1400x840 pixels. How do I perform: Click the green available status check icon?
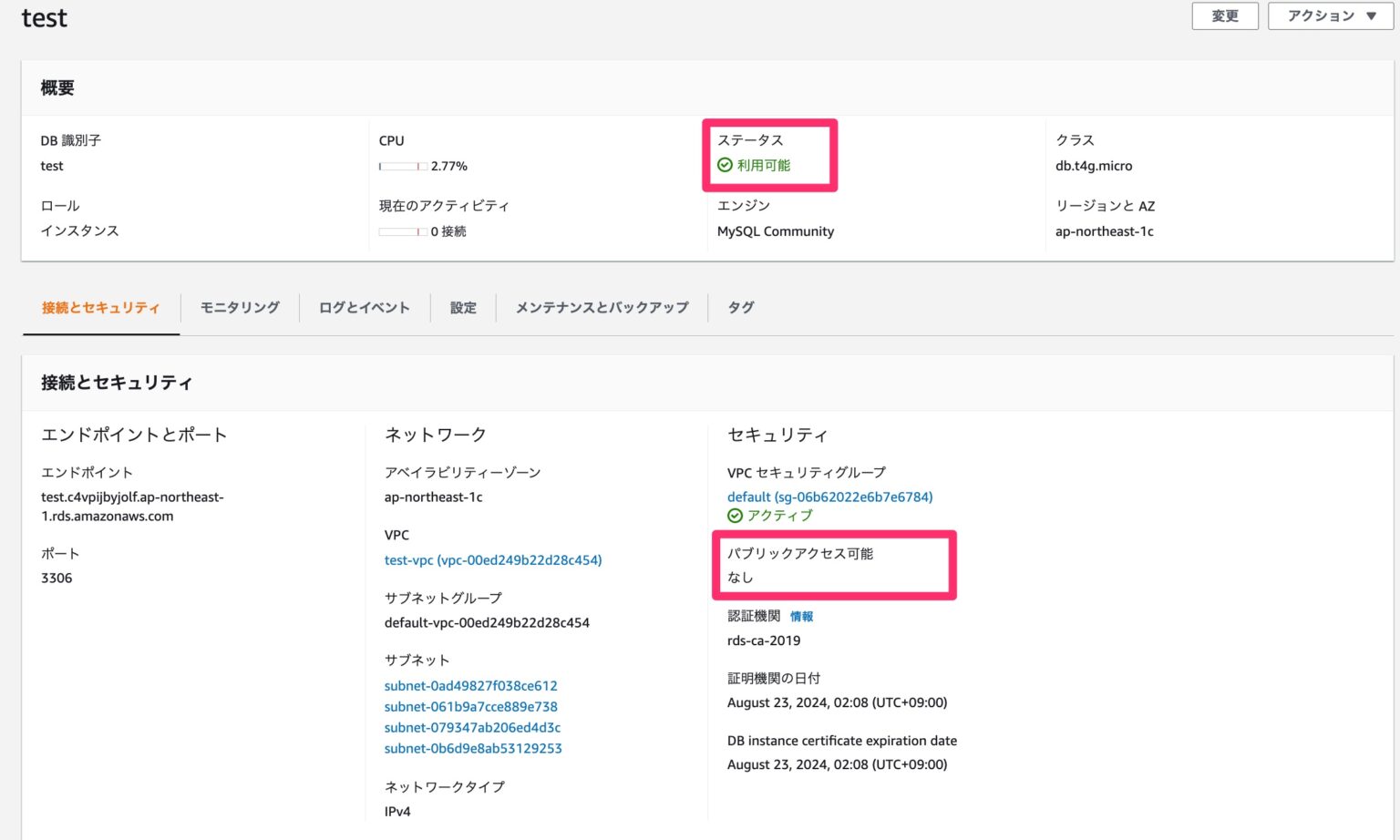[725, 165]
